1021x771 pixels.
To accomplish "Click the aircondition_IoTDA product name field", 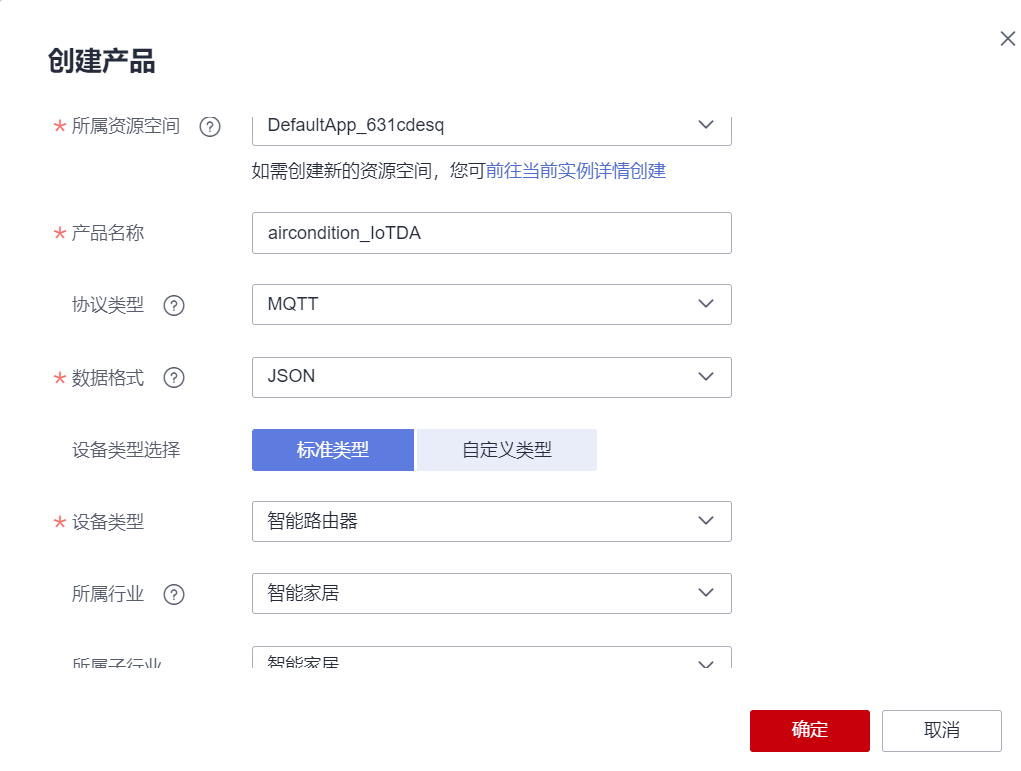I will coord(491,233).
